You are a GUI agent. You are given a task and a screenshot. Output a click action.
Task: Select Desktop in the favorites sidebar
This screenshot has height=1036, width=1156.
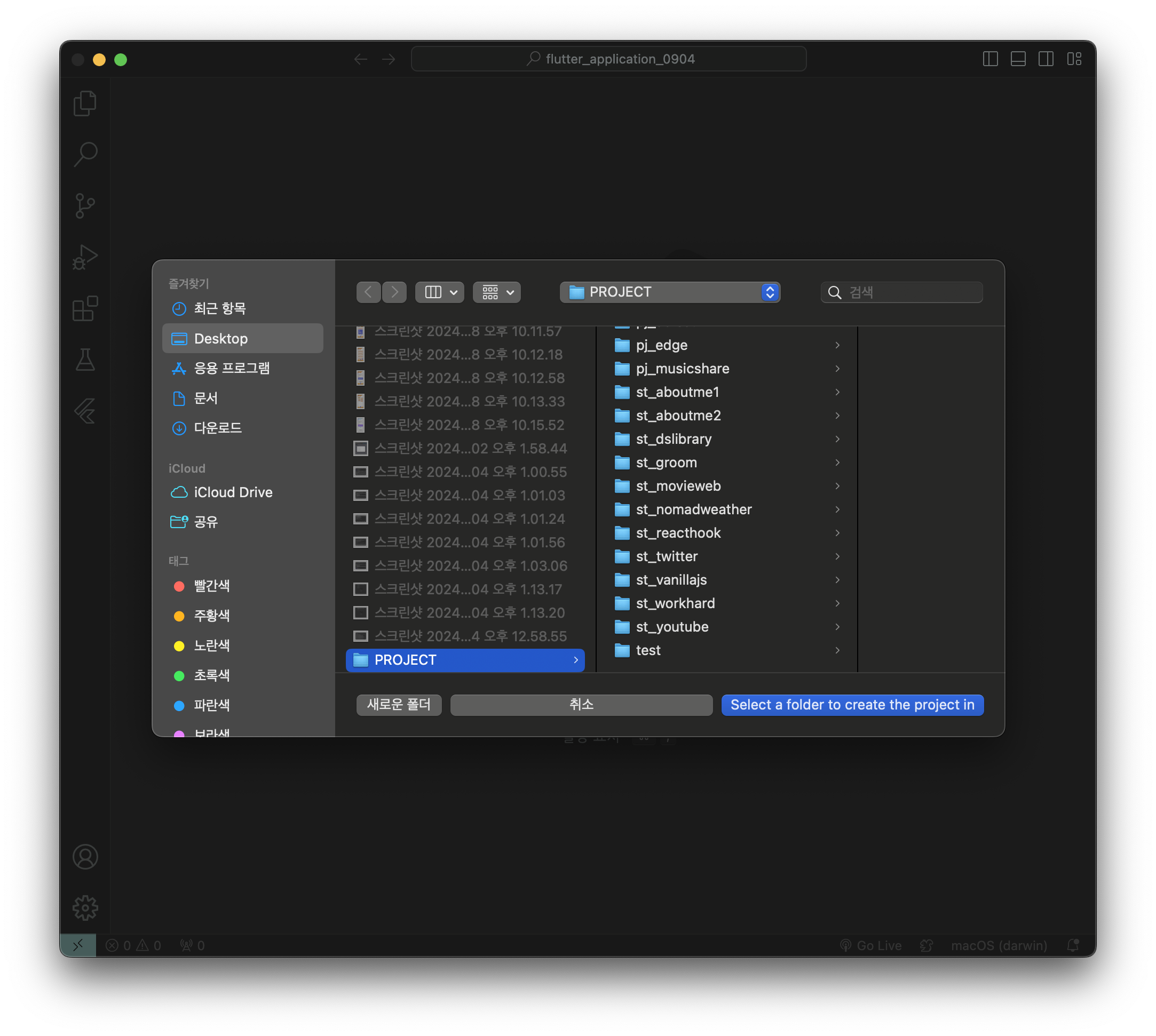coord(243,339)
